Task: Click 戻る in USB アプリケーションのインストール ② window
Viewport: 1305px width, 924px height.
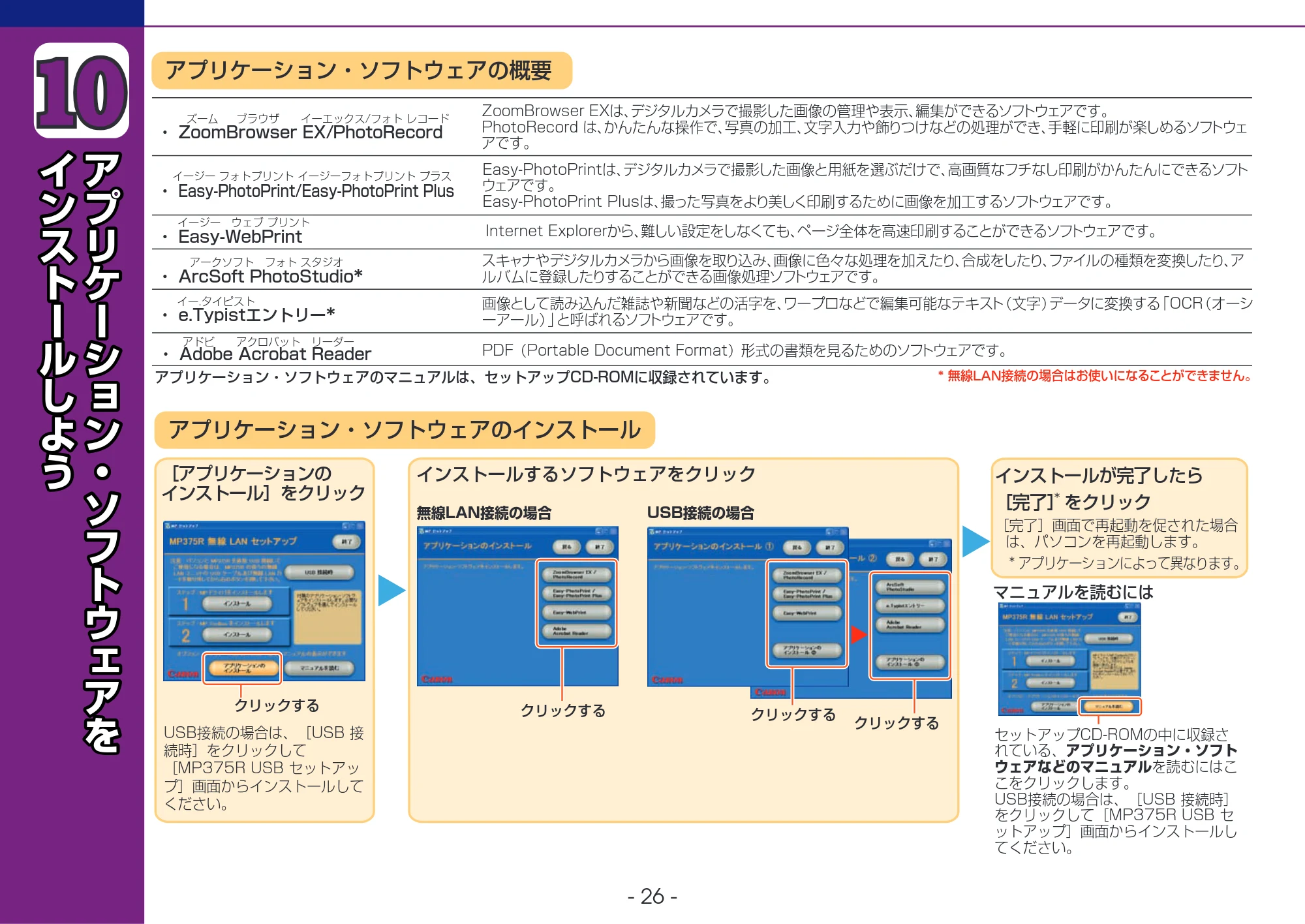Action: coord(900,559)
